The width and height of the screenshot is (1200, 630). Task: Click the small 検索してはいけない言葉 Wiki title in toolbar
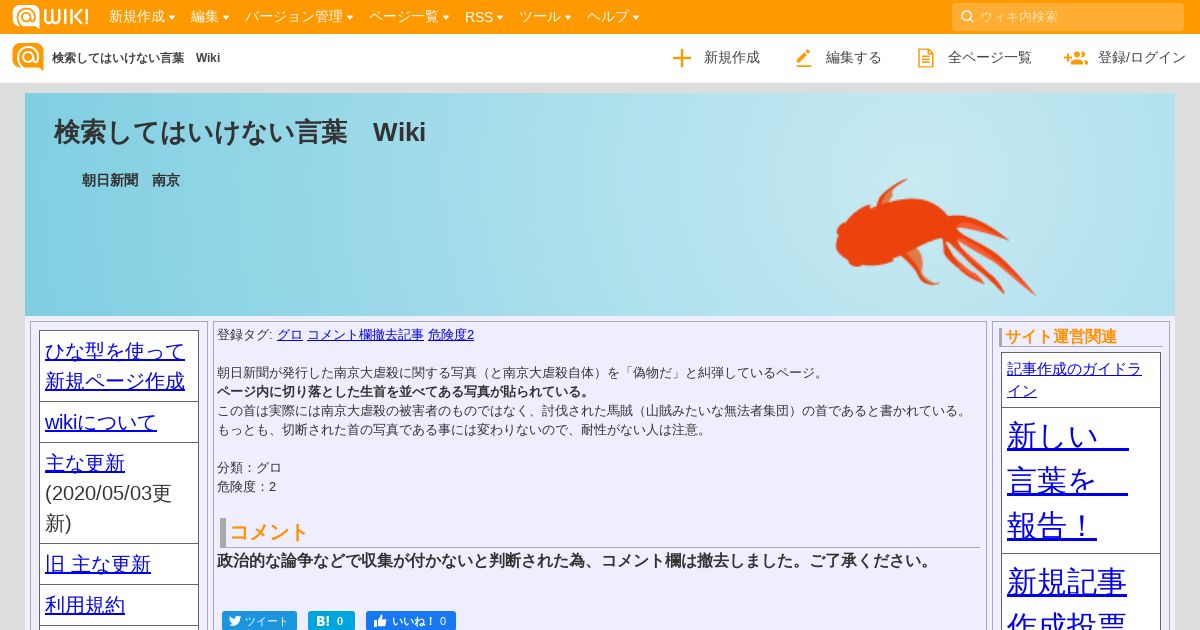[x=136, y=58]
